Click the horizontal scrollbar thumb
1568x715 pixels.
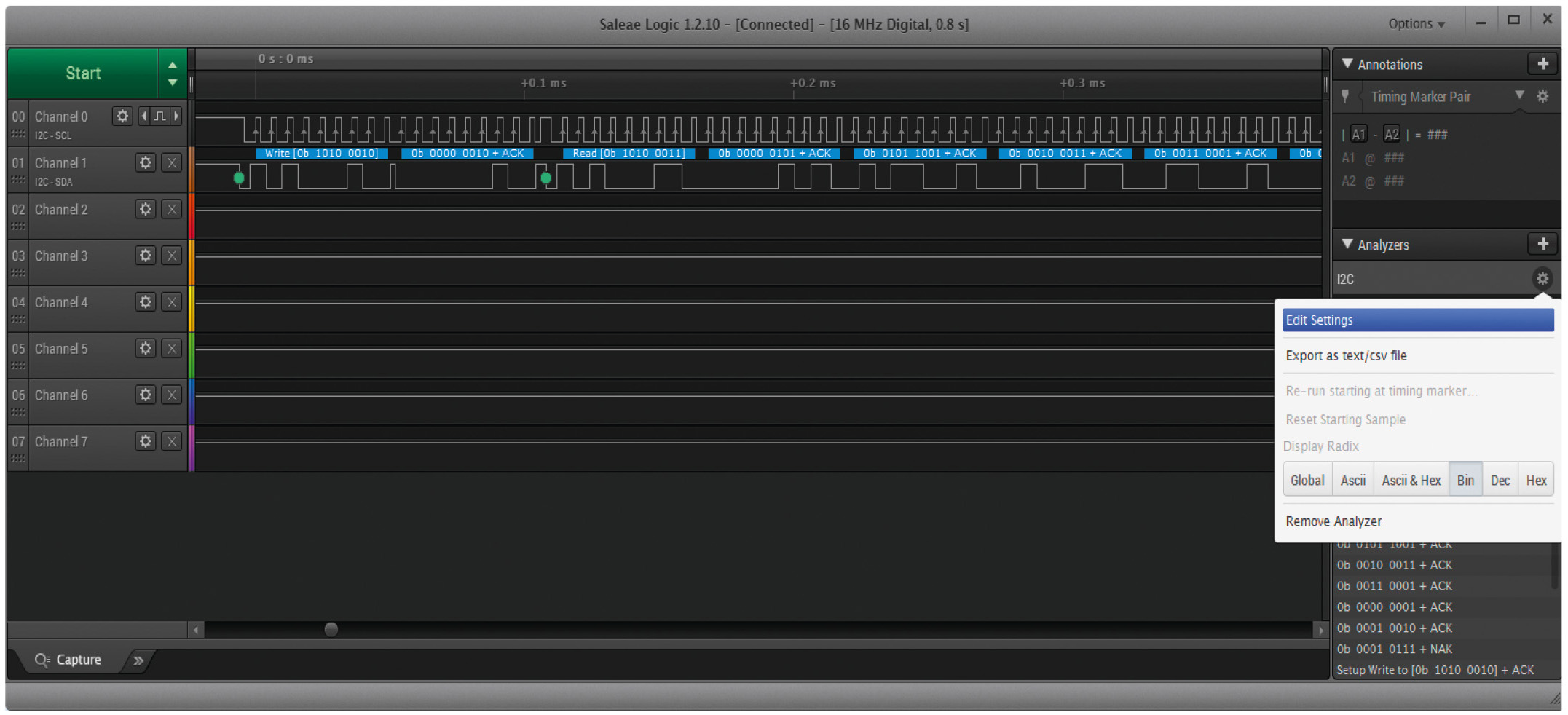point(331,629)
